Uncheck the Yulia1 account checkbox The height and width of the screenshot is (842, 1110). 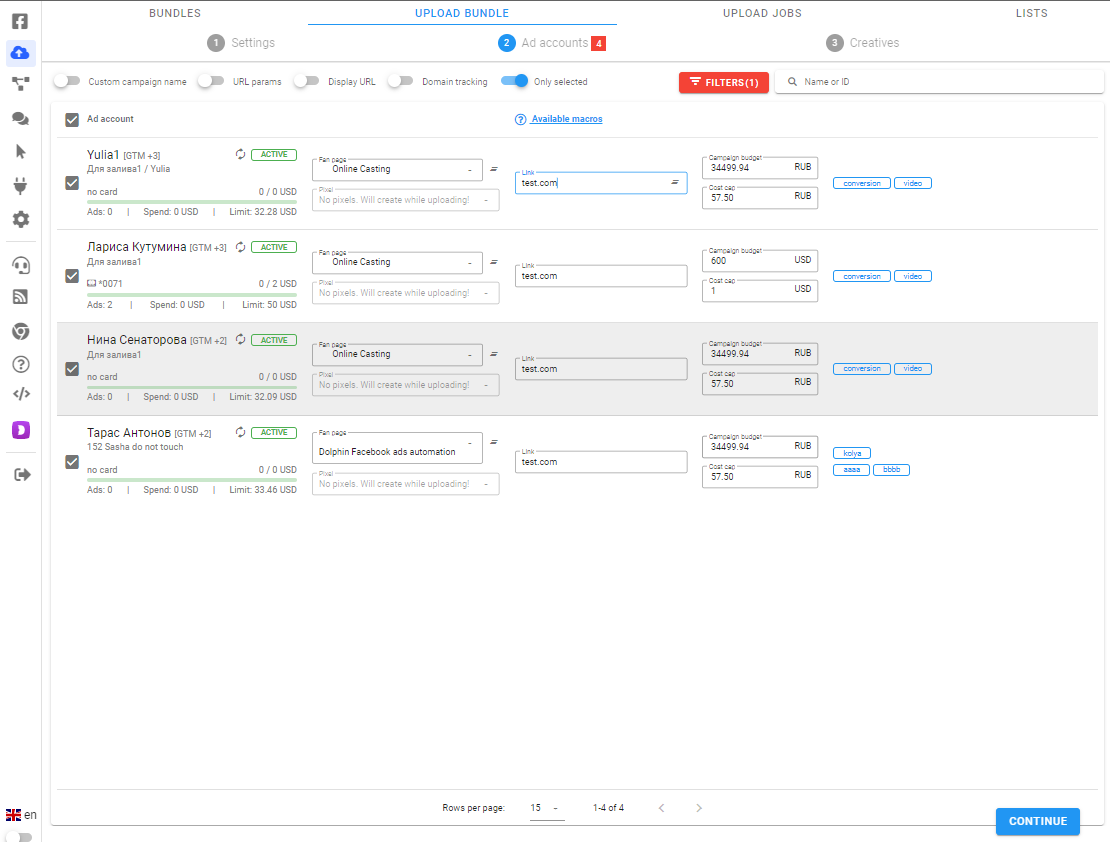point(72,183)
